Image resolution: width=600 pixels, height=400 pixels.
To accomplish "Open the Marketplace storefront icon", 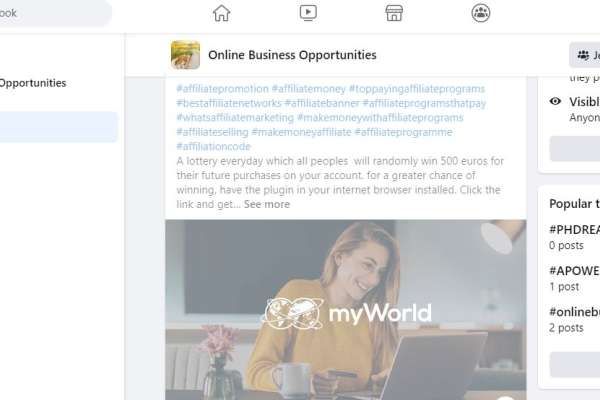I will tap(394, 13).
